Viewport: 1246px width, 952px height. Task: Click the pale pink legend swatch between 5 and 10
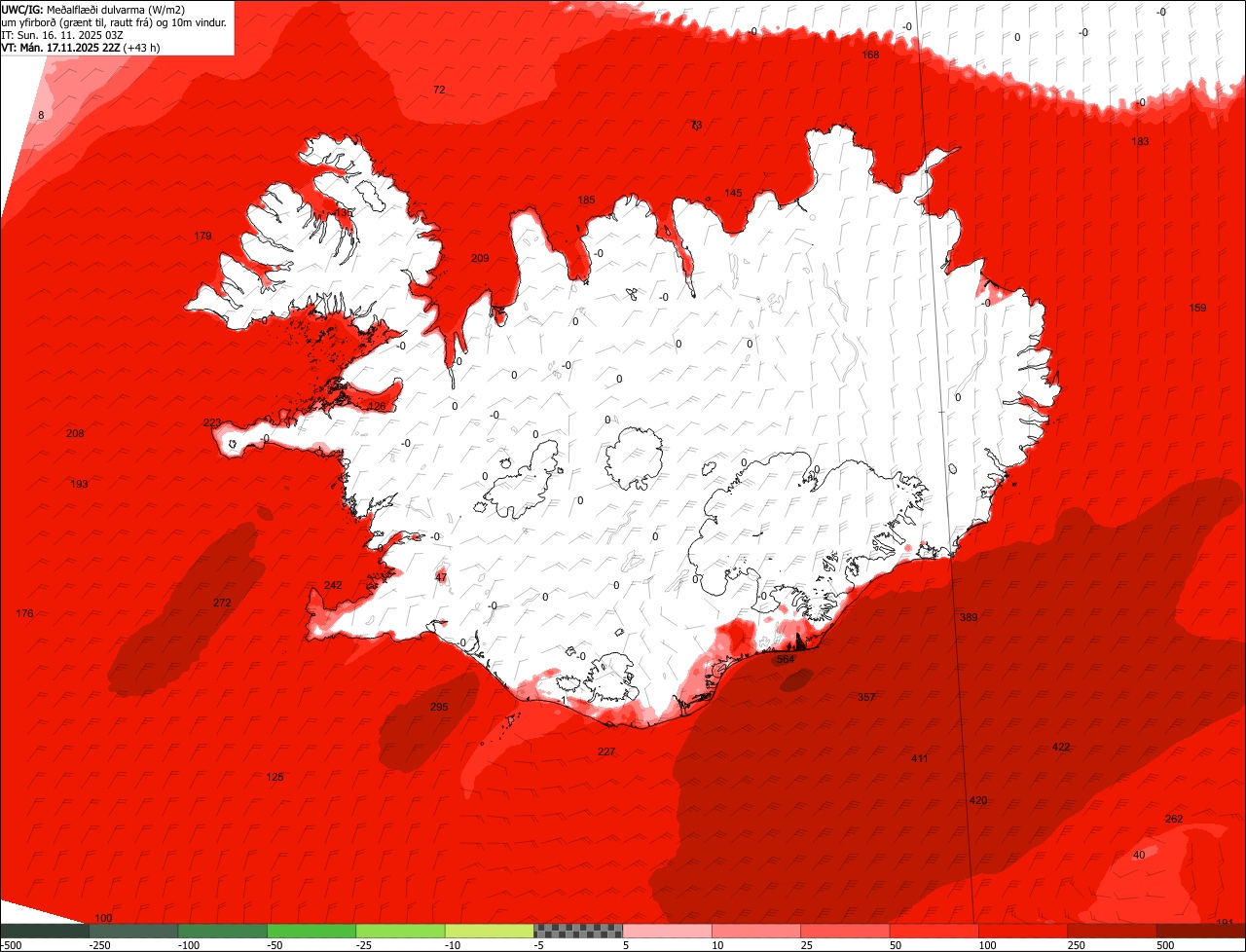coord(668,930)
